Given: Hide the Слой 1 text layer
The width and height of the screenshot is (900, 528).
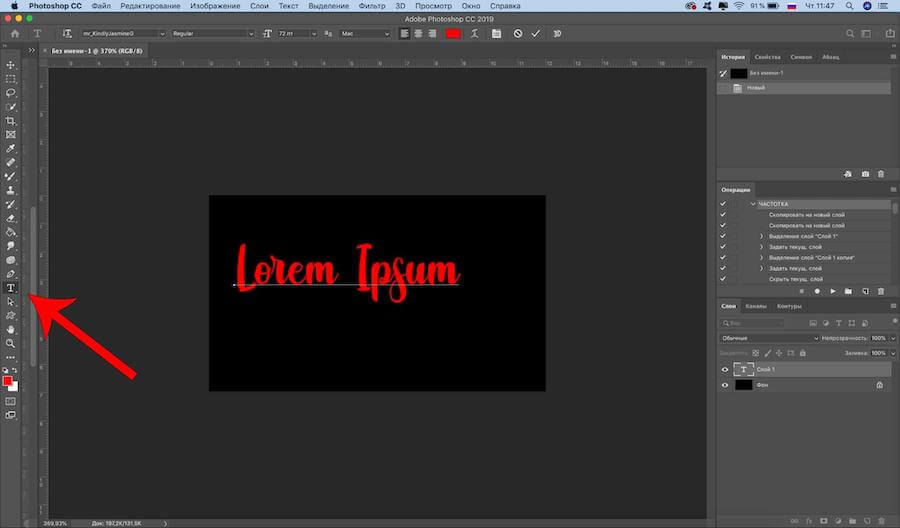Looking at the screenshot, I should (x=726, y=370).
